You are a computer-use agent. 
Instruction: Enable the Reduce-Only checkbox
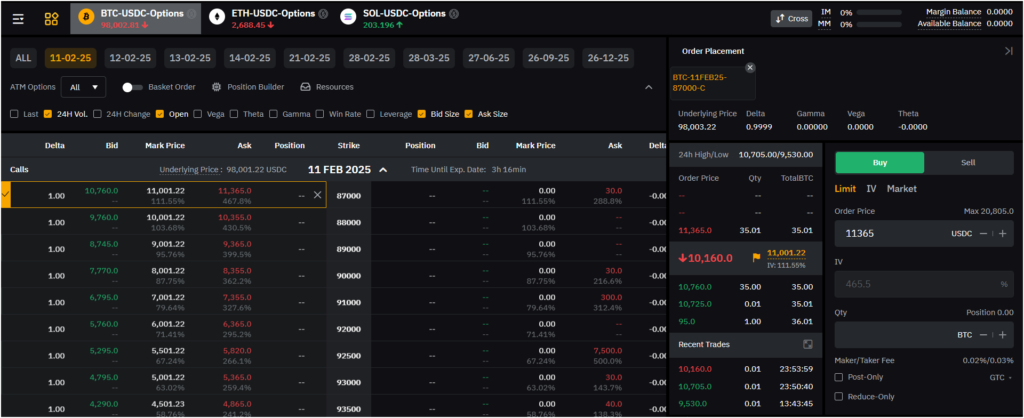point(839,396)
